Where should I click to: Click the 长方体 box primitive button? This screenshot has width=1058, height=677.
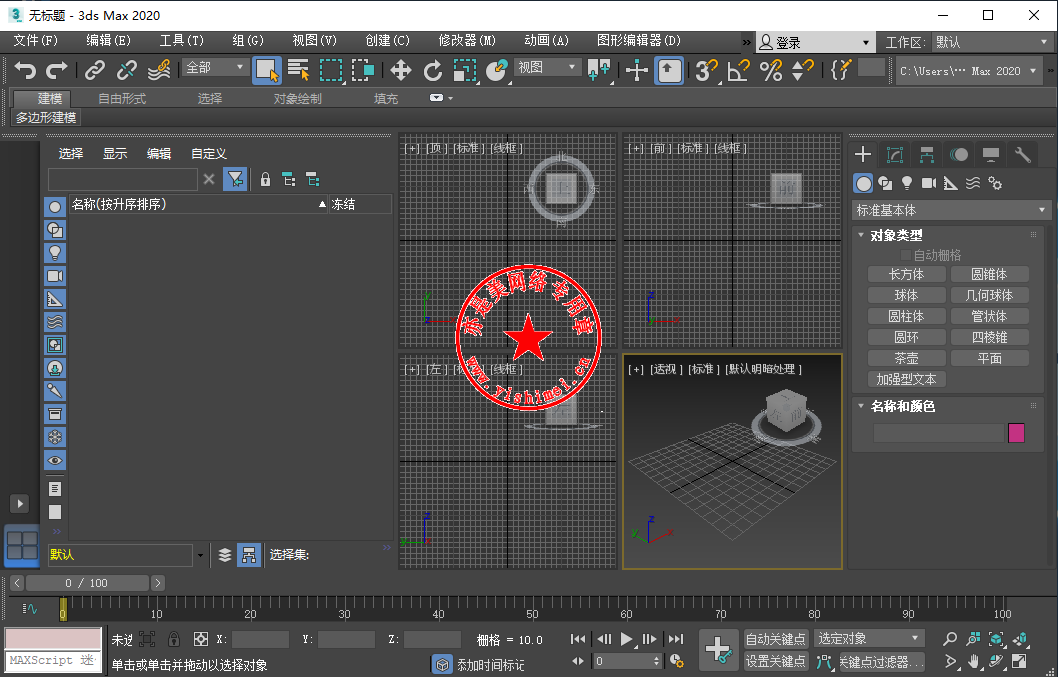pyautogui.click(x=906, y=274)
